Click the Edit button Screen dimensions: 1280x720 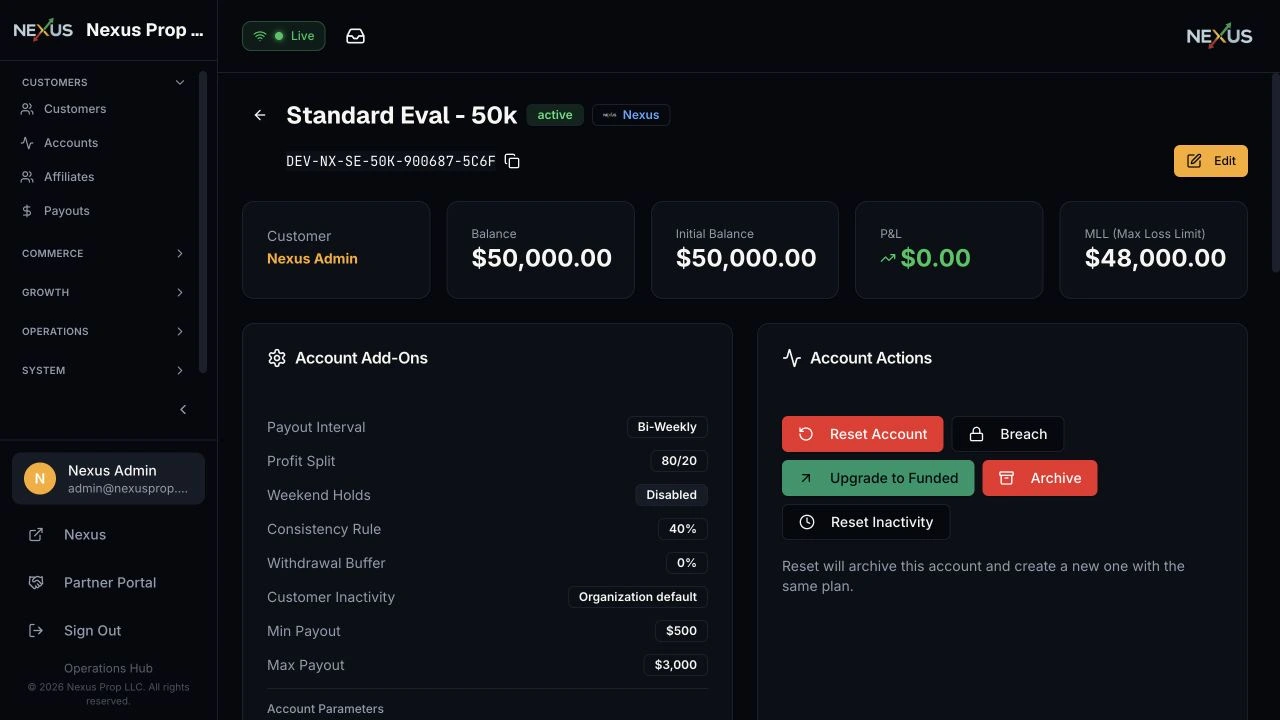point(1211,161)
